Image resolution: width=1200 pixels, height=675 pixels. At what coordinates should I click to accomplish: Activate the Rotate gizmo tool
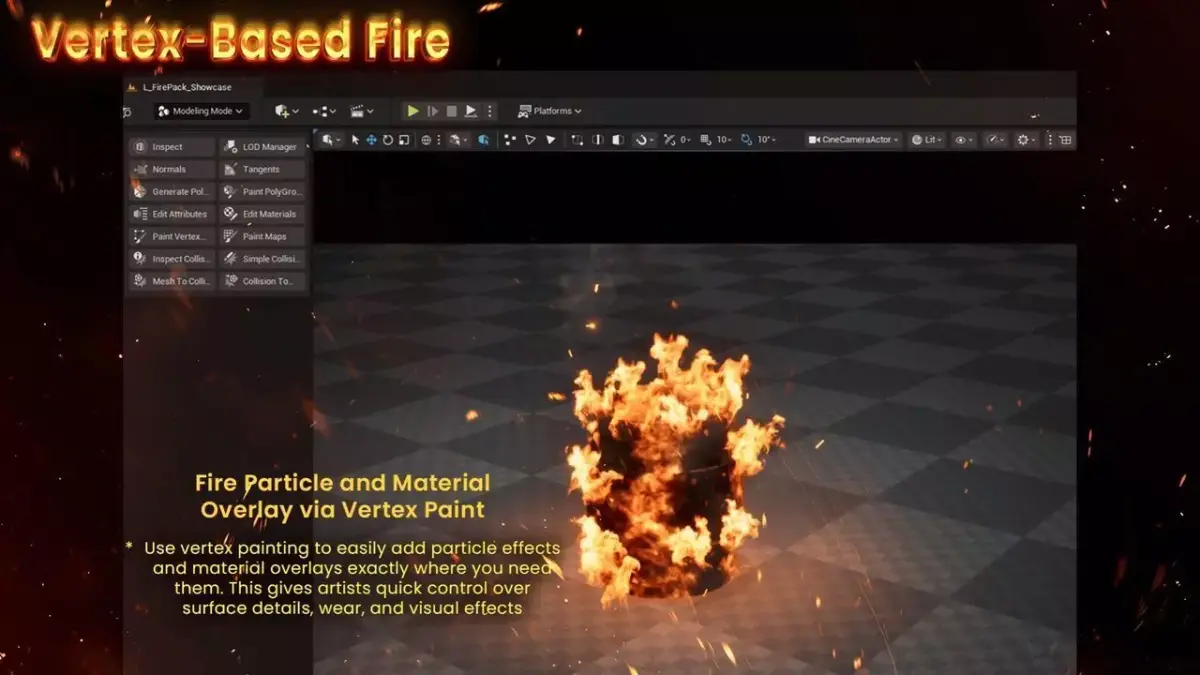[388, 140]
